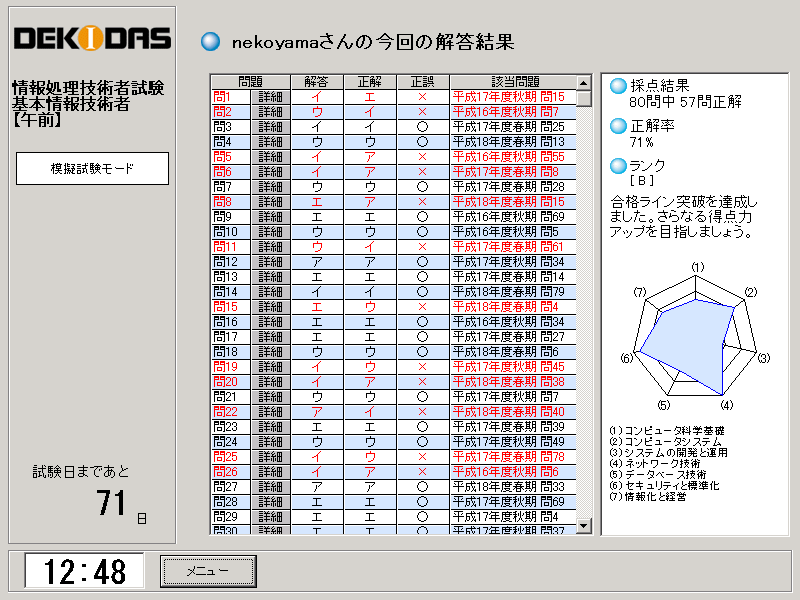Image resolution: width=800 pixels, height=600 pixels.
Task: Click the DEKIDAS logo
Action: pos(92,39)
